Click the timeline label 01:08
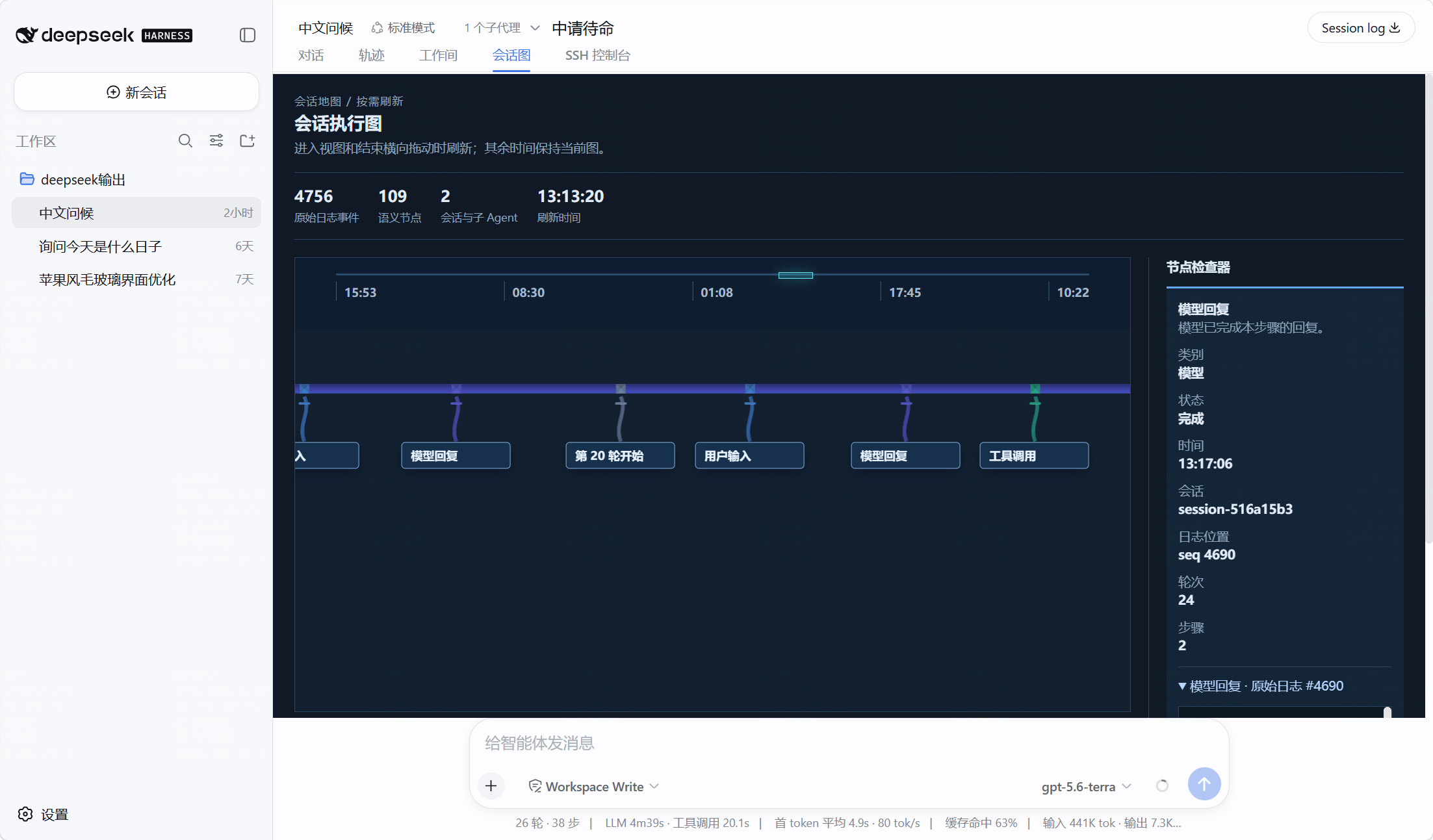1433x840 pixels. tap(717, 292)
